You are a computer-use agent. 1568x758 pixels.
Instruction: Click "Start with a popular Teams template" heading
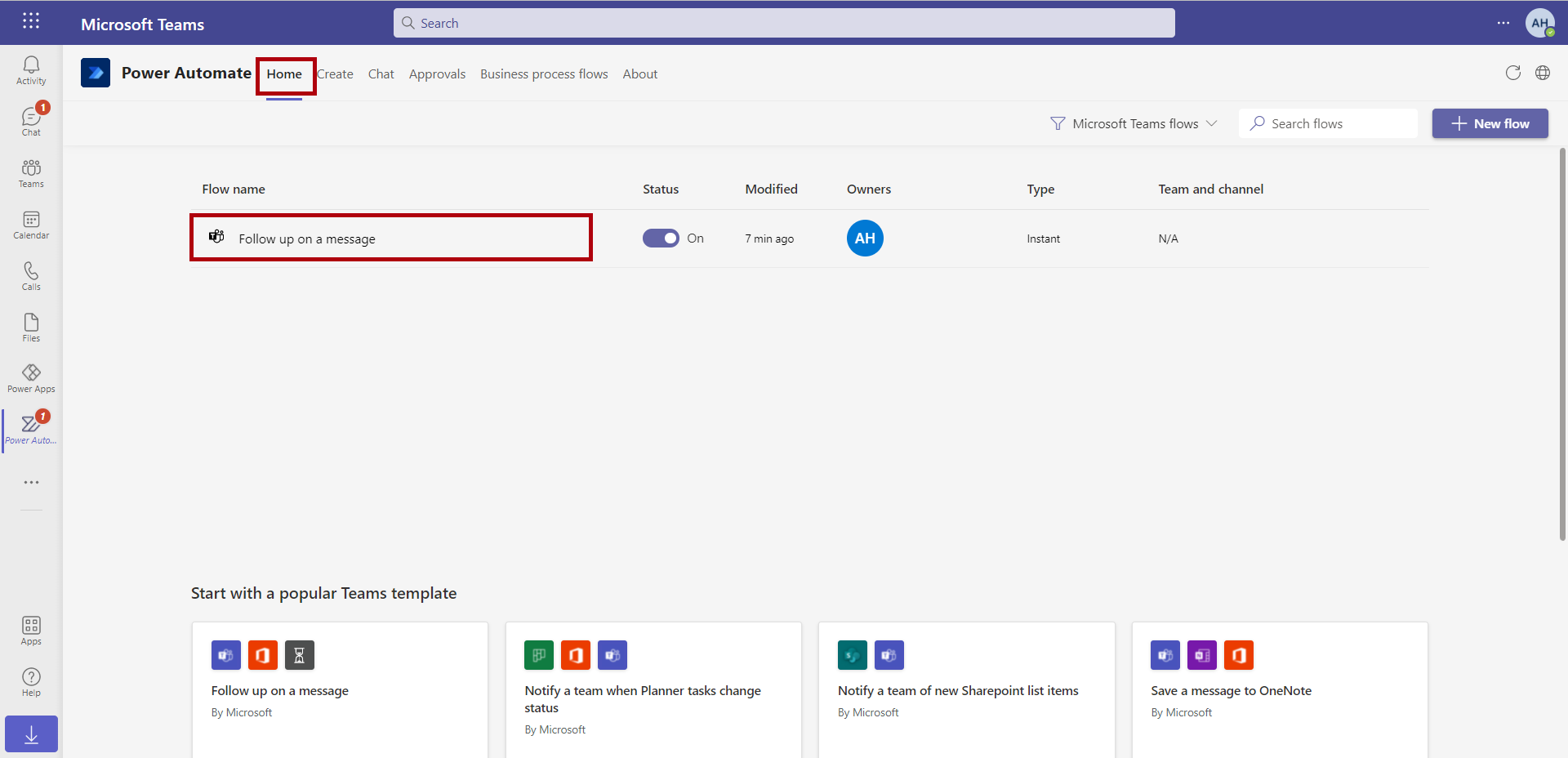tap(323, 594)
